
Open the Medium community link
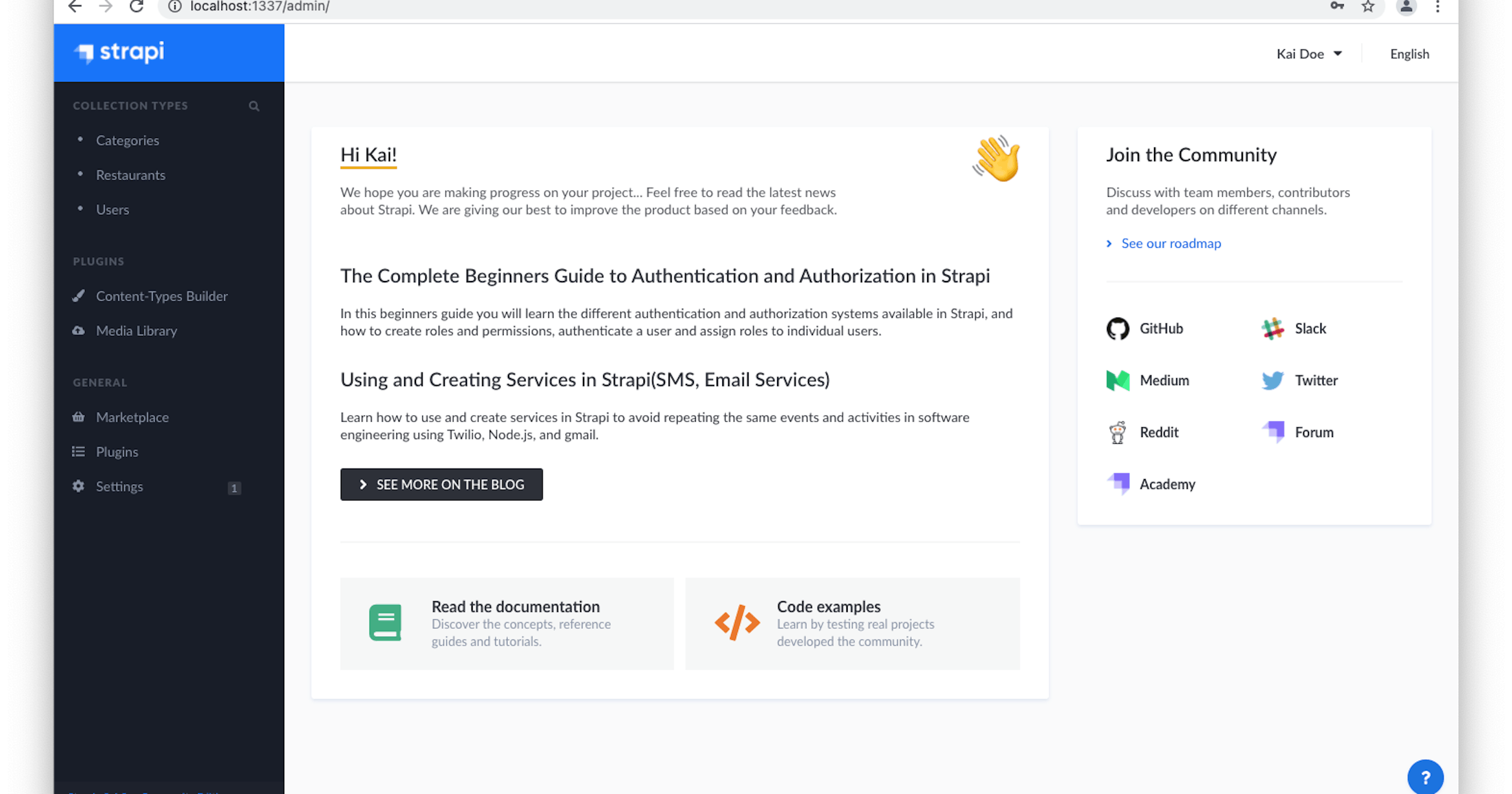tap(1148, 381)
